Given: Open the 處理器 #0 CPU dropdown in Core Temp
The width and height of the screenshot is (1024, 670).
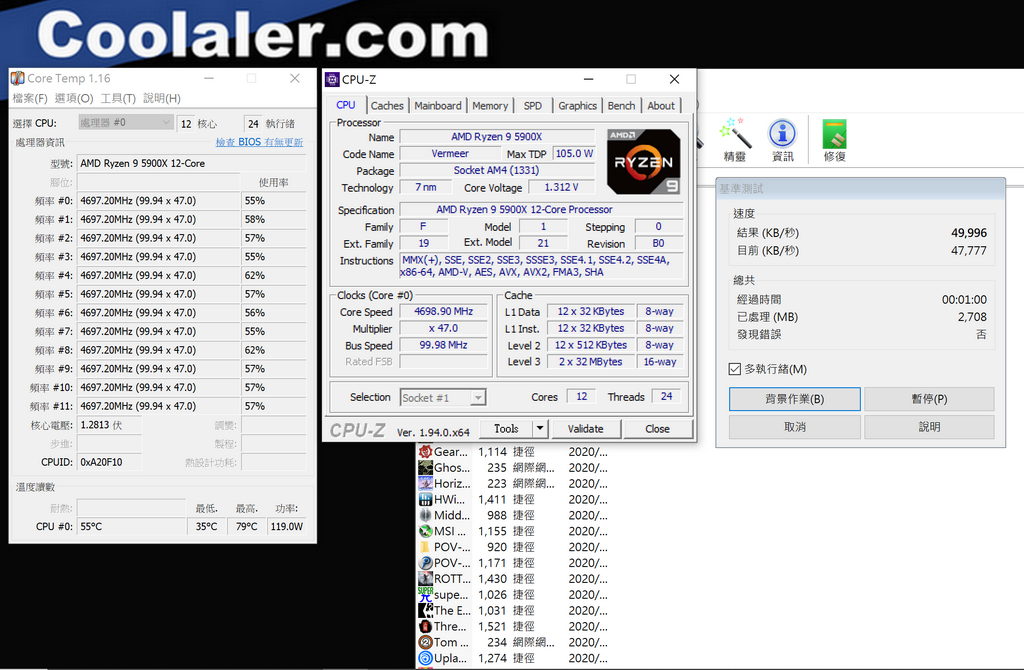Looking at the screenshot, I should tap(126, 122).
